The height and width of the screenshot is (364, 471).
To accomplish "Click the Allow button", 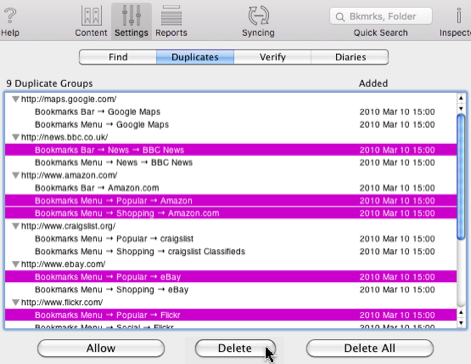I will (101, 348).
